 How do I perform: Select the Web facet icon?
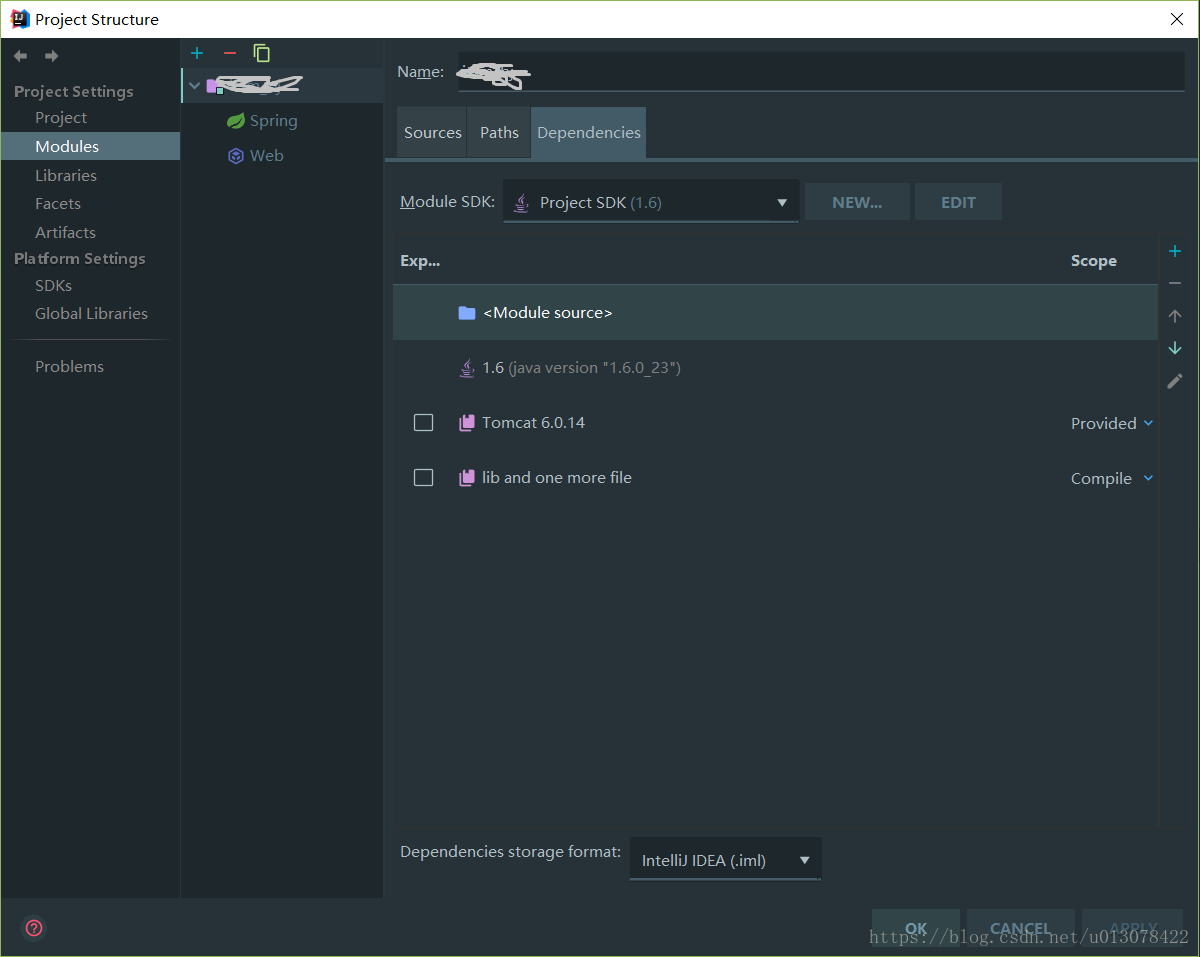[x=236, y=156]
